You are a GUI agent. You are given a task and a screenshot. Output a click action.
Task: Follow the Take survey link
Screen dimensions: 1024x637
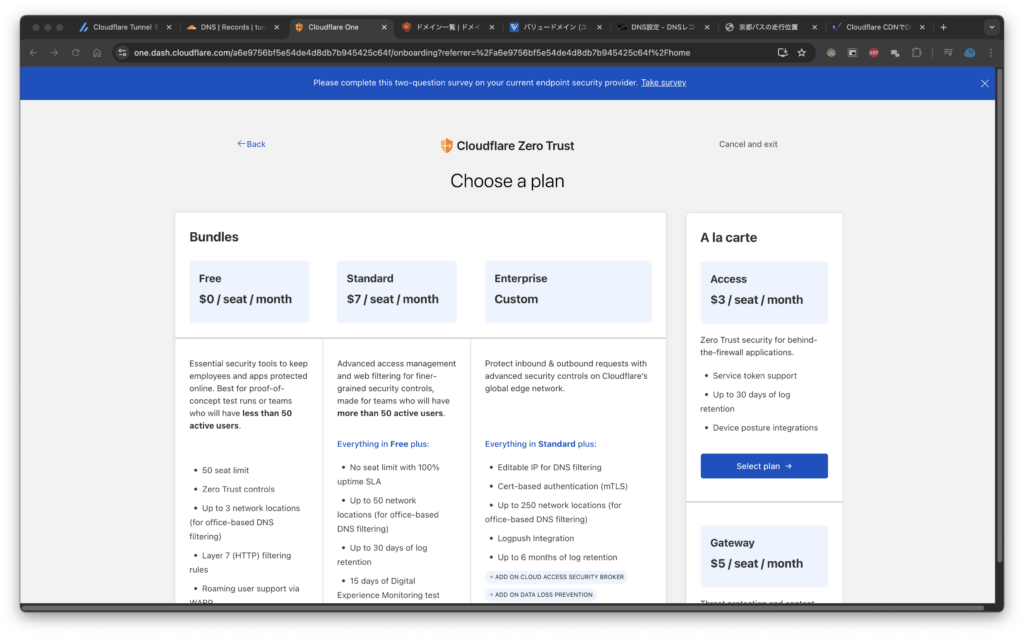click(x=664, y=83)
